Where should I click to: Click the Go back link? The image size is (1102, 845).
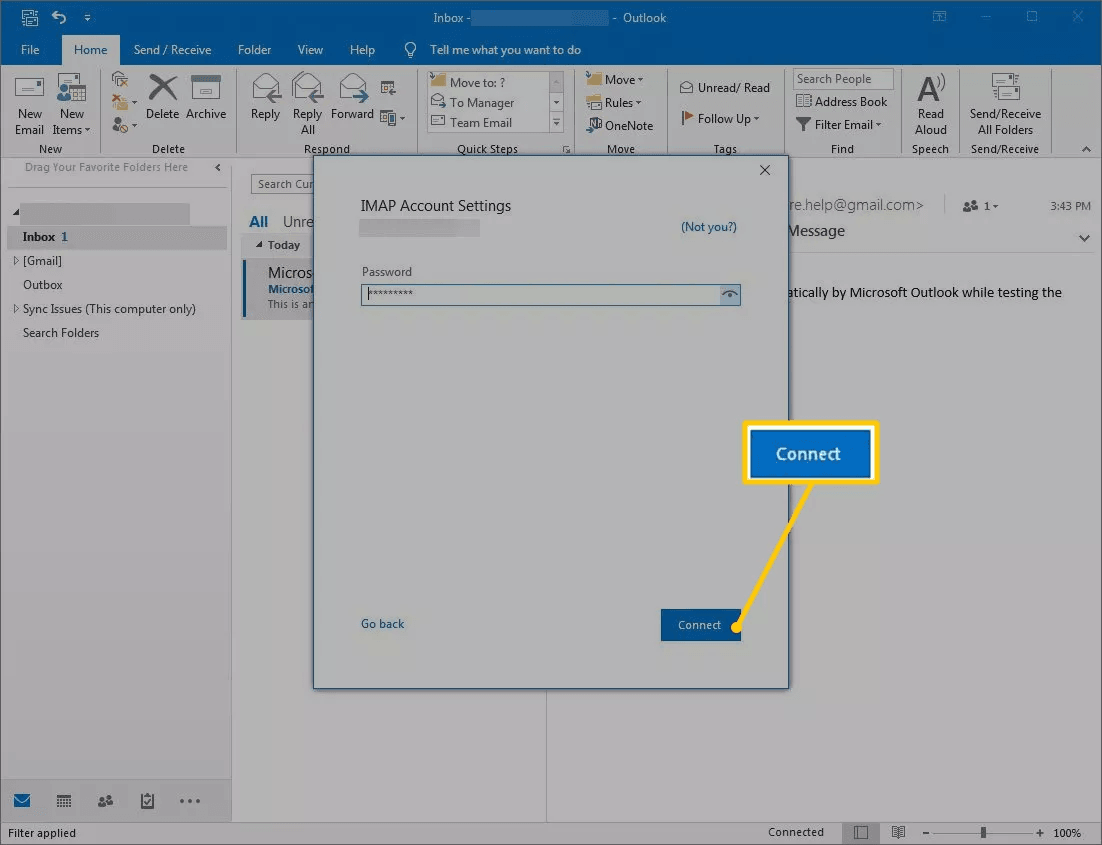pos(382,624)
